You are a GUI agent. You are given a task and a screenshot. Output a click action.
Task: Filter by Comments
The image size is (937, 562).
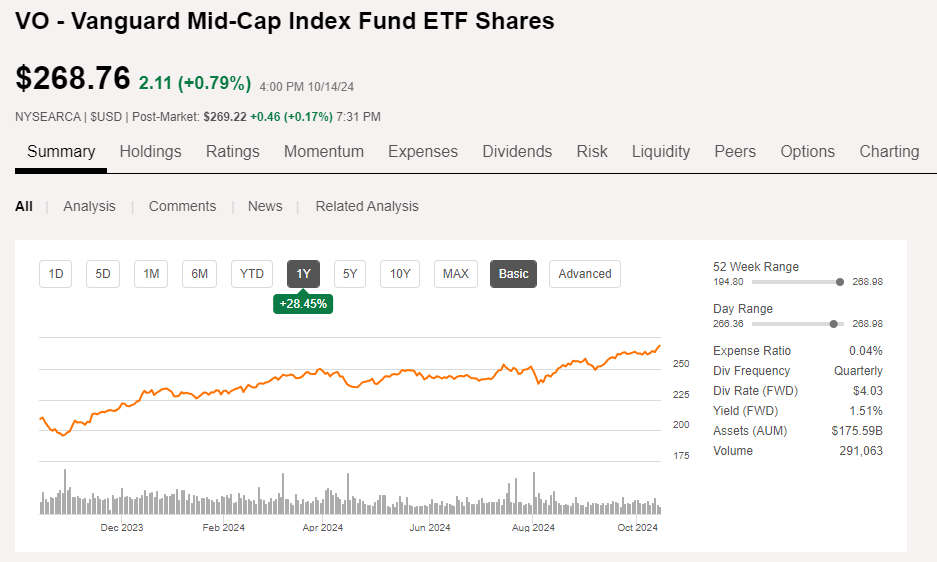click(182, 206)
